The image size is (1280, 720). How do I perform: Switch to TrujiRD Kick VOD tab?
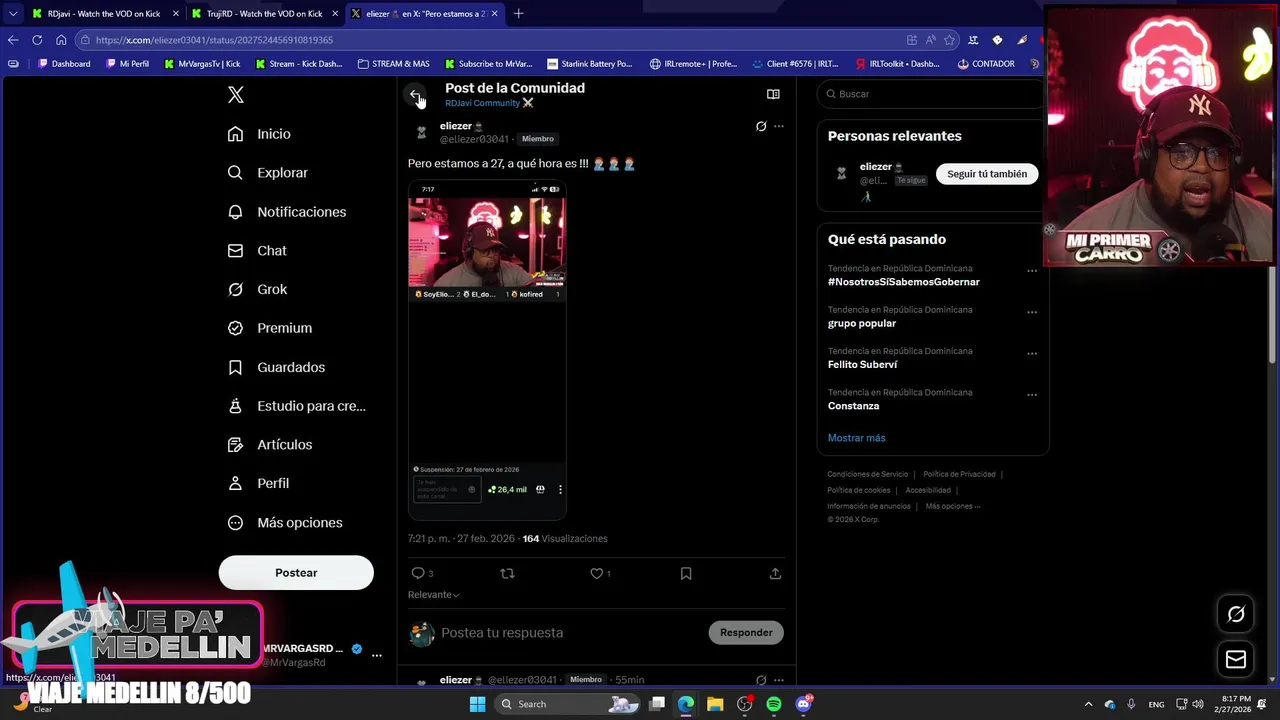coord(266,14)
